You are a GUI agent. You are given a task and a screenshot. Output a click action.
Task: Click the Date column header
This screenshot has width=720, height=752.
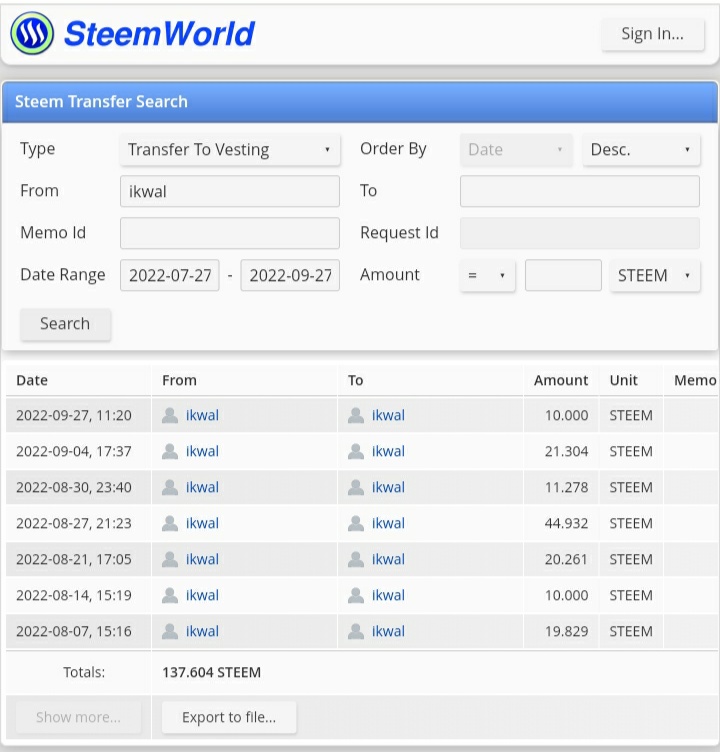32,380
